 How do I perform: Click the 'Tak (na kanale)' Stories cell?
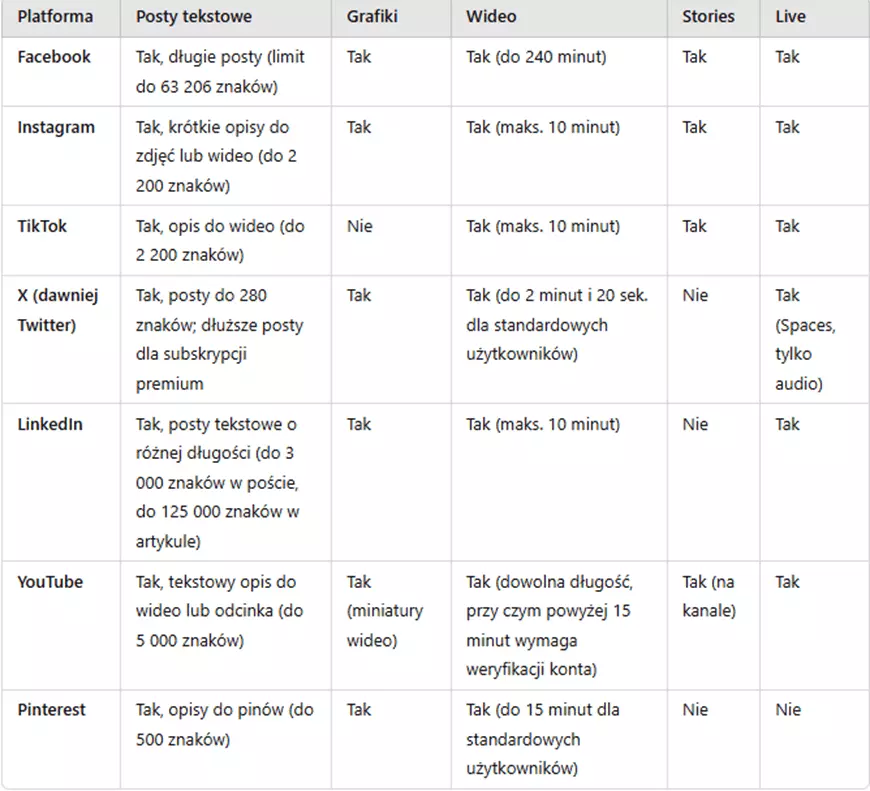[708, 596]
